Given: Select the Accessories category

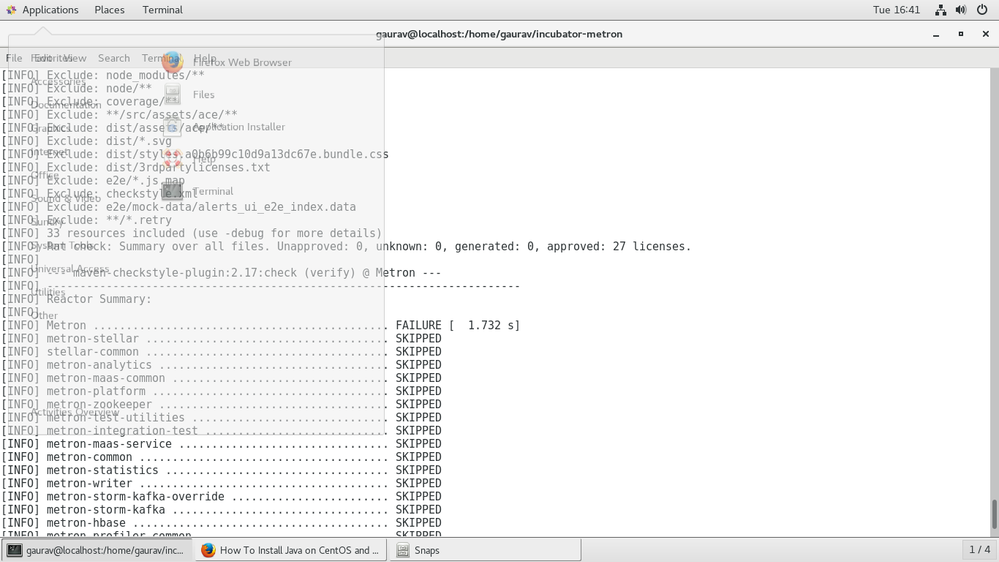Looking at the screenshot, I should click(x=57, y=82).
